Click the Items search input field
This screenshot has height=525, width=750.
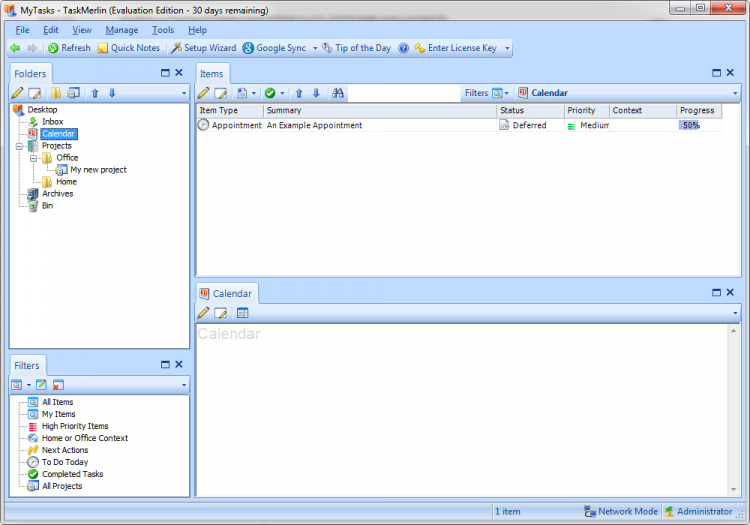point(404,93)
